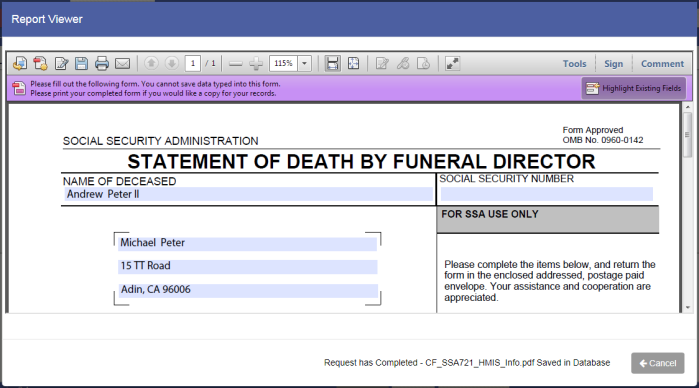
Task: Click the sign document pen icon
Action: (403, 63)
